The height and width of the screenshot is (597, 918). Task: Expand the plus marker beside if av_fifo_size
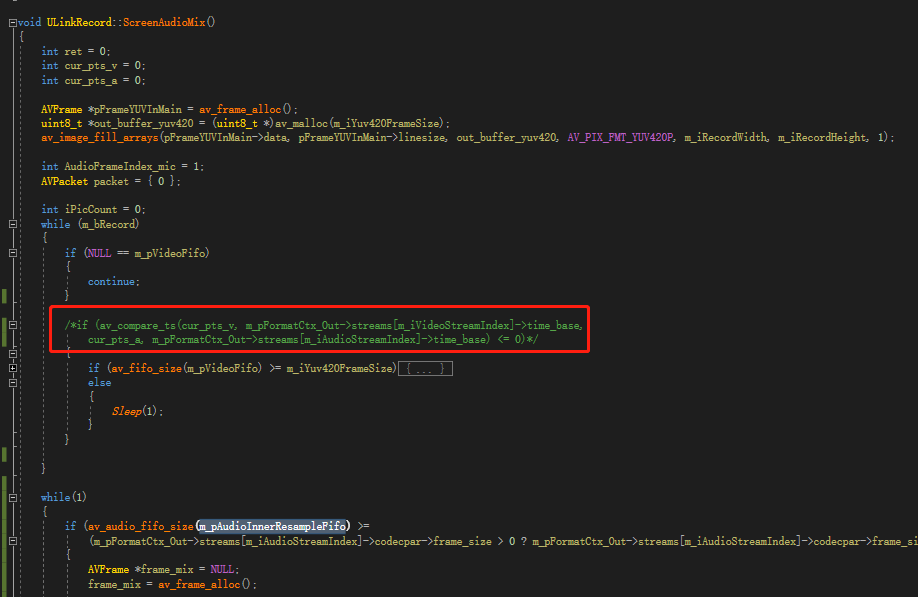coord(13,368)
